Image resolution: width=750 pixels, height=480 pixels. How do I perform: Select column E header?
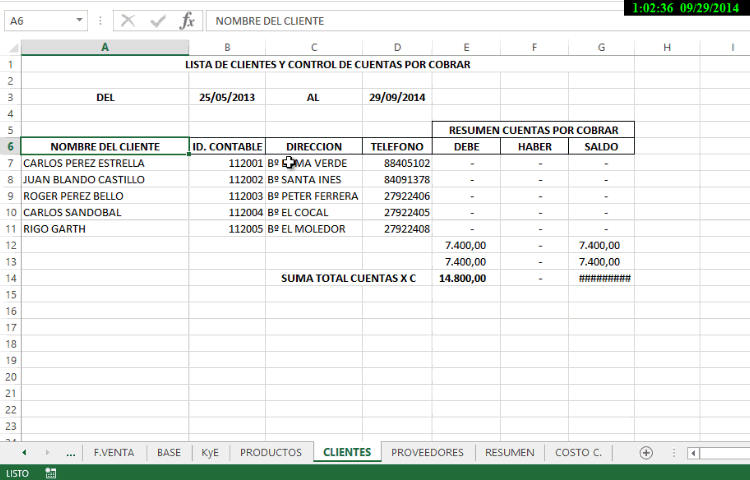click(466, 47)
